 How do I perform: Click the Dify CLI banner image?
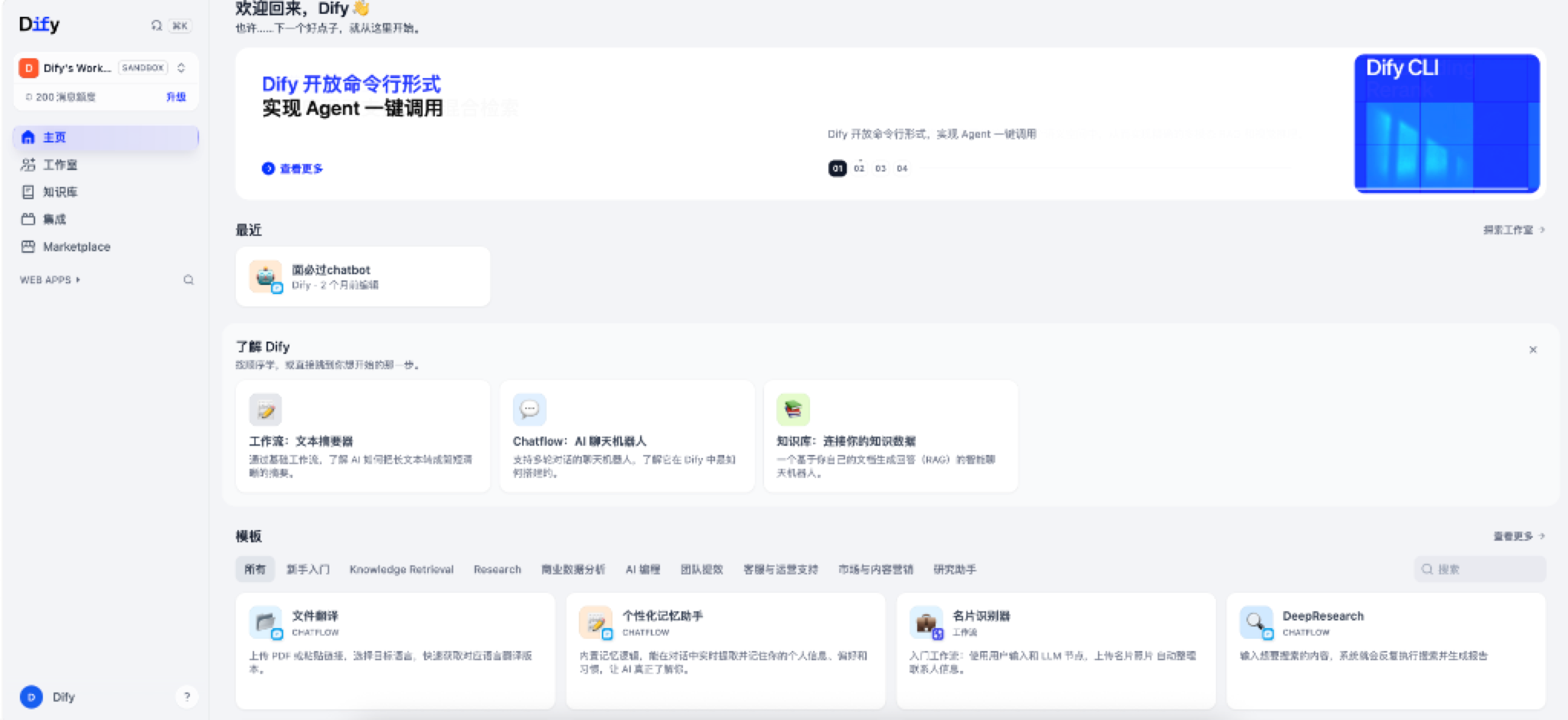(x=1447, y=123)
